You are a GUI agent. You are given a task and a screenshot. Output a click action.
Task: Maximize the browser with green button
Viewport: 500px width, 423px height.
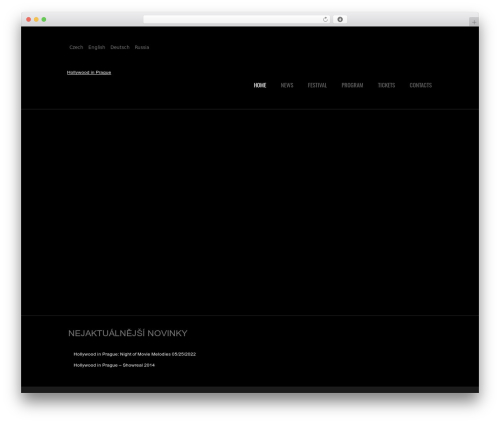[x=44, y=19]
